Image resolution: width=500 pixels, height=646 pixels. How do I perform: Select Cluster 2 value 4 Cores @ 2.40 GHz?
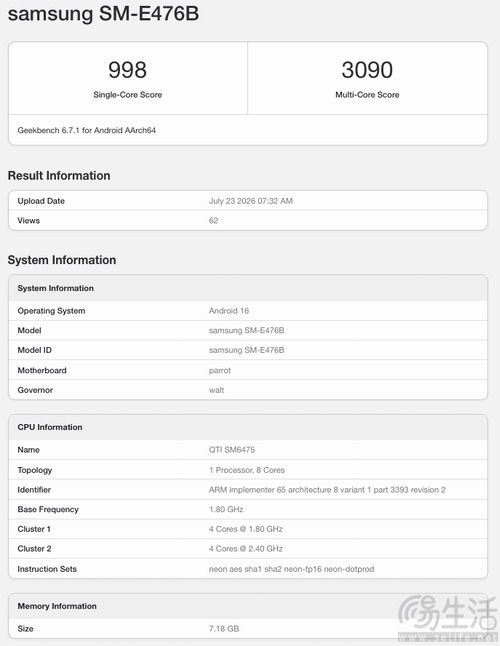point(245,549)
